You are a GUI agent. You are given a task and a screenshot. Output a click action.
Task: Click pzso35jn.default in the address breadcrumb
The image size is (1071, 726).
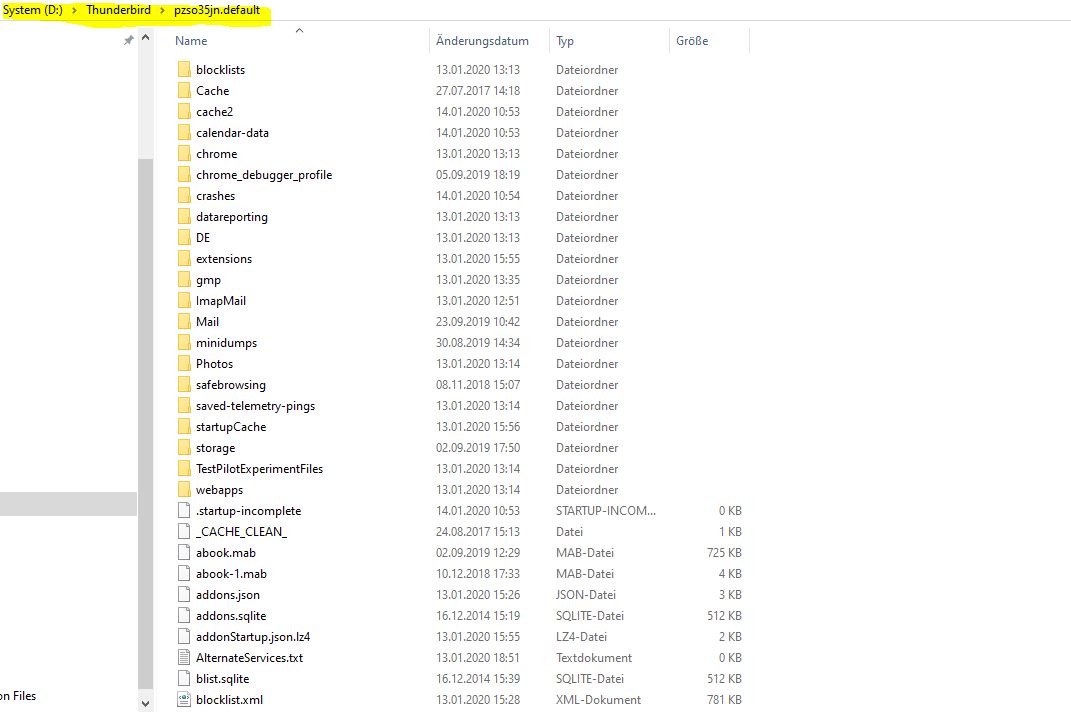(217, 10)
